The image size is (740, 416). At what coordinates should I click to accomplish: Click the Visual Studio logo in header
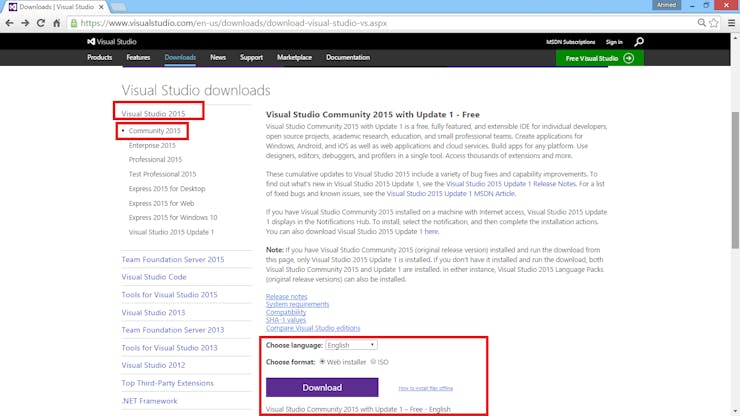[112, 42]
